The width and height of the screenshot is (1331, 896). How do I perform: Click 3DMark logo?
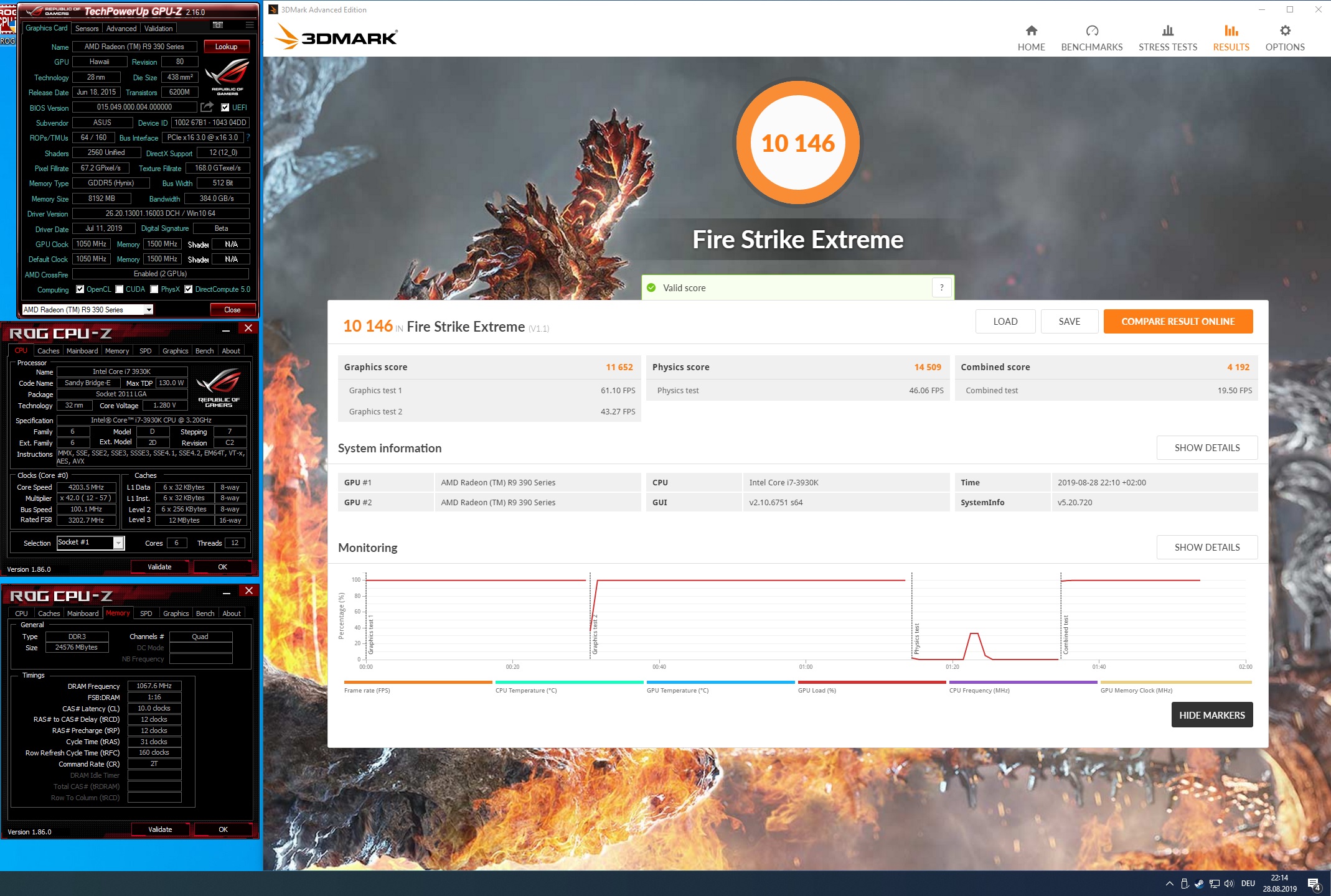tap(336, 37)
